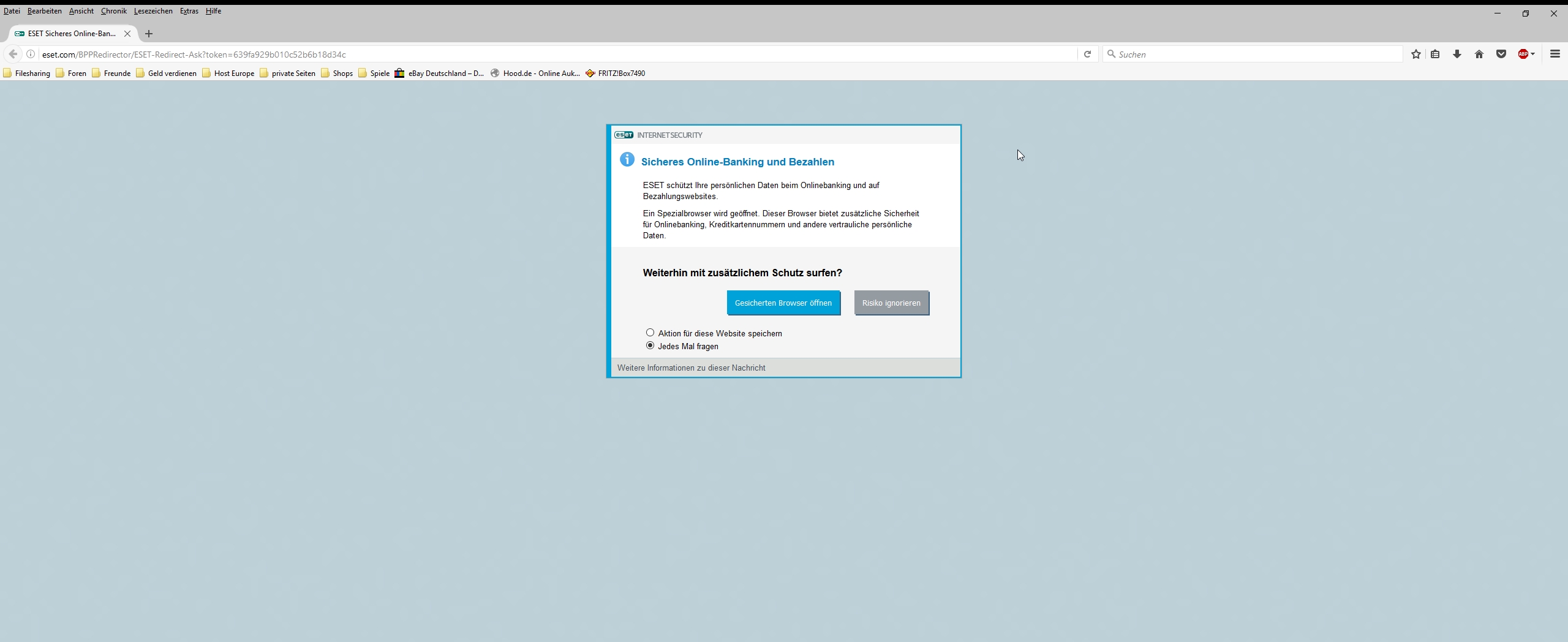This screenshot has width=1568, height=642.
Task: Open the Bearbeiten menu
Action: [x=44, y=11]
